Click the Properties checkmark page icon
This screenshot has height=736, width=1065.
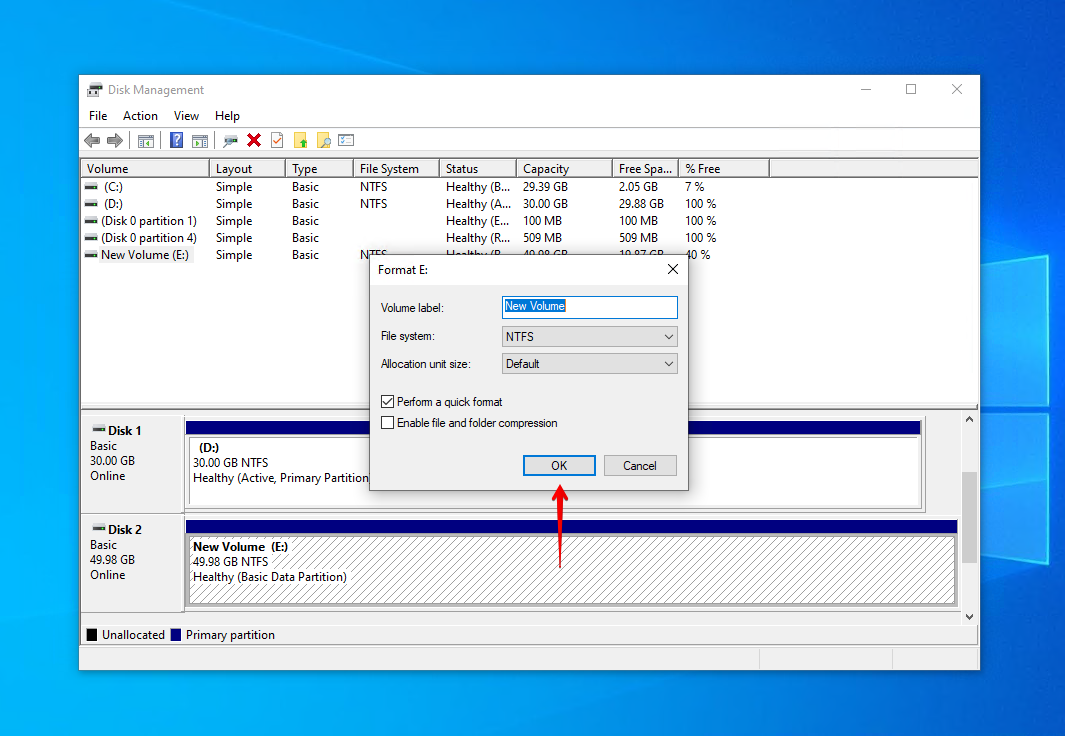[277, 141]
